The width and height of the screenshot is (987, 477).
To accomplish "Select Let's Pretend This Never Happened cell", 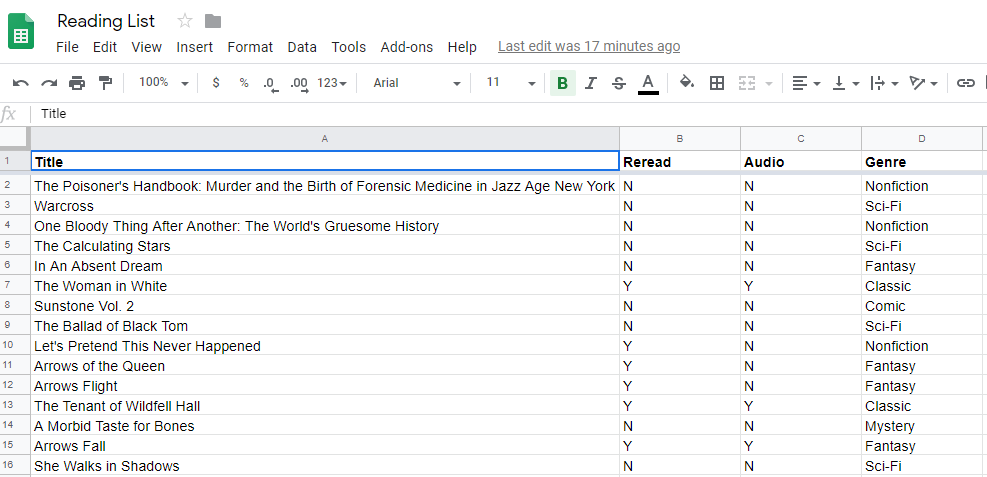I will [325, 346].
